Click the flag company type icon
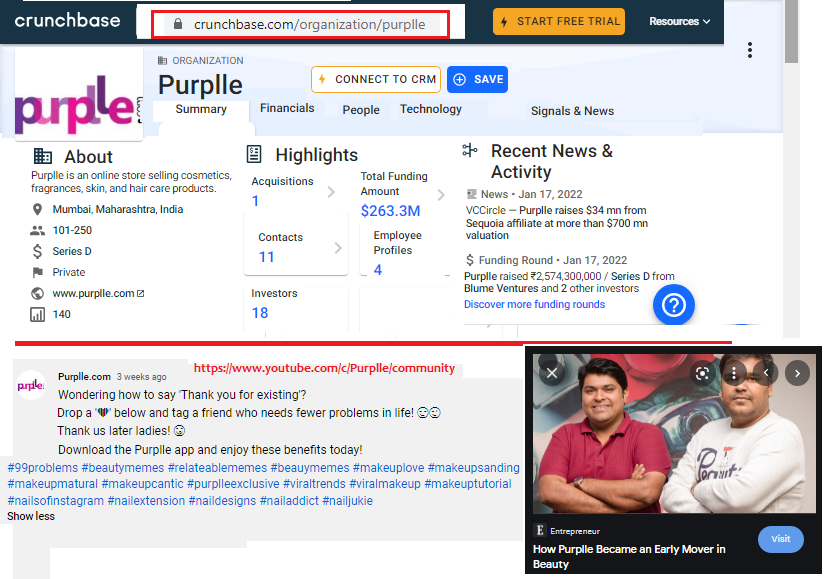This screenshot has width=826, height=579. [x=37, y=272]
